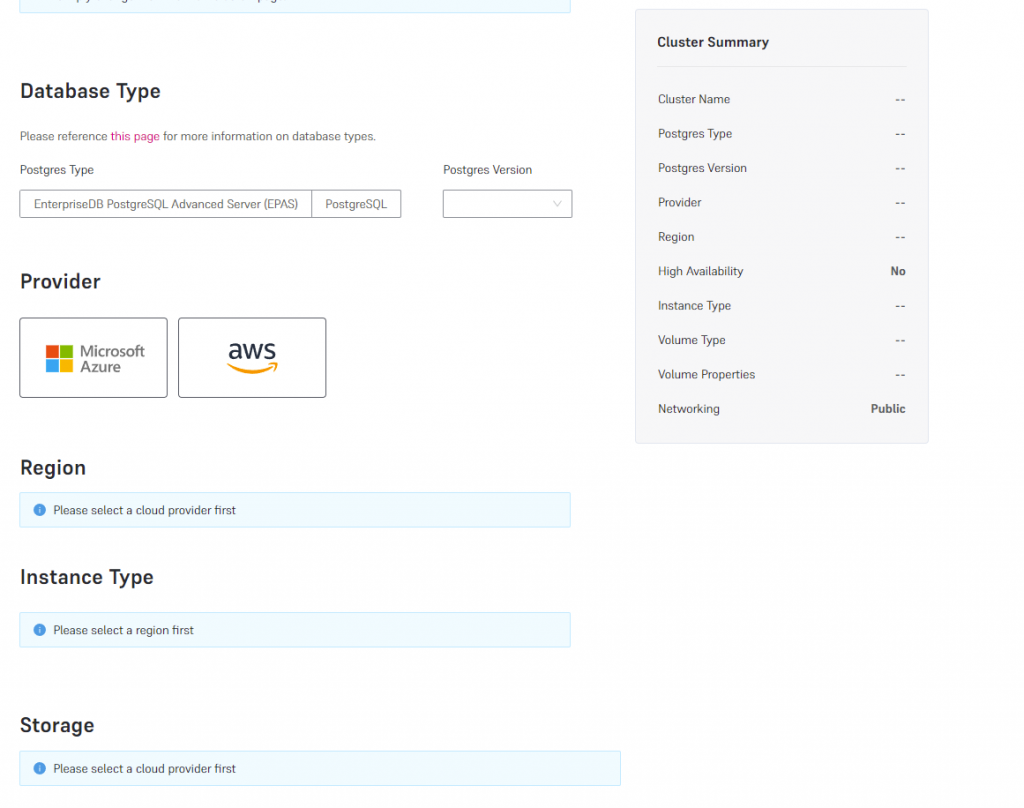Click Volume Properties label in summary
Viewport: 1024px width, 808px height.
pos(706,374)
